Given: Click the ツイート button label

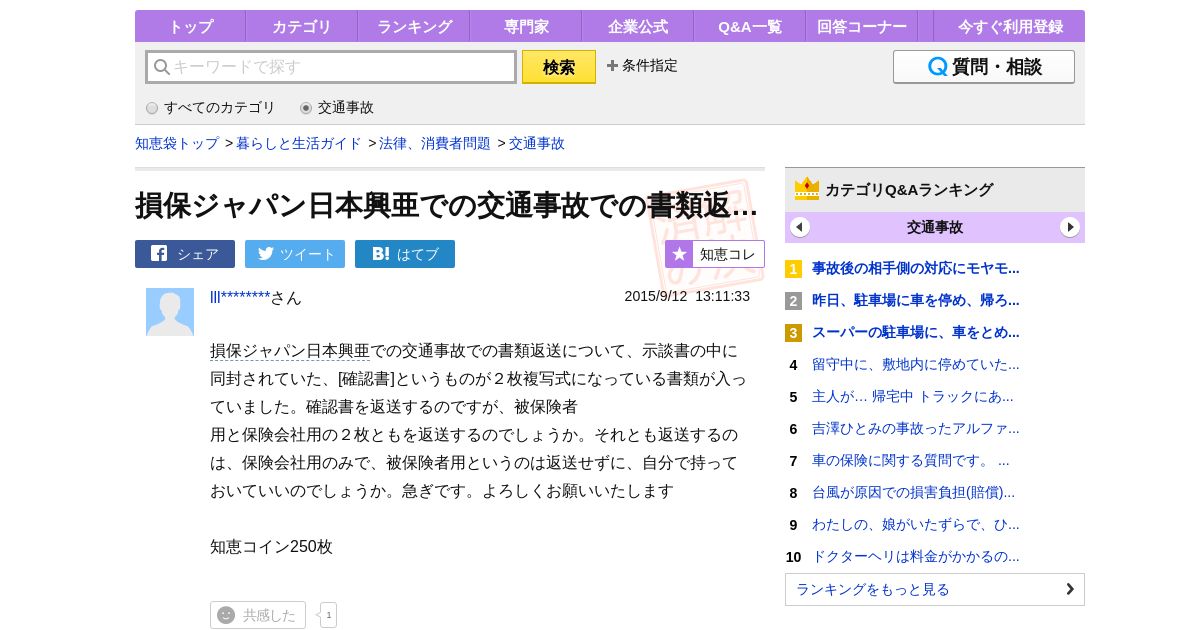Looking at the screenshot, I should coord(308,254).
